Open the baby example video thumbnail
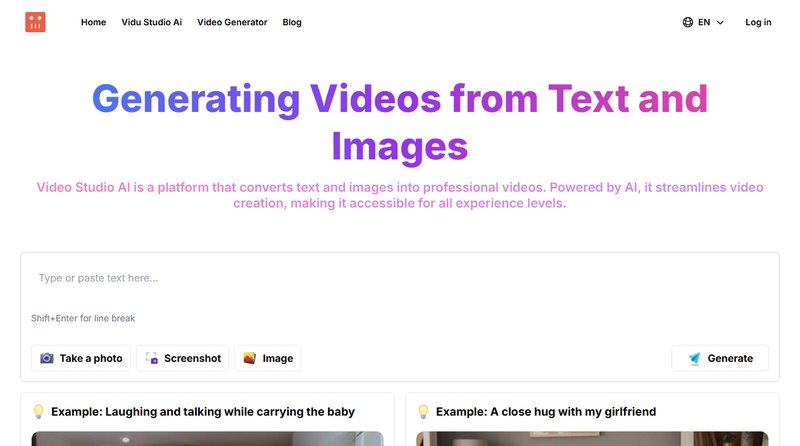Viewport: 800px width, 446px height. [207, 439]
